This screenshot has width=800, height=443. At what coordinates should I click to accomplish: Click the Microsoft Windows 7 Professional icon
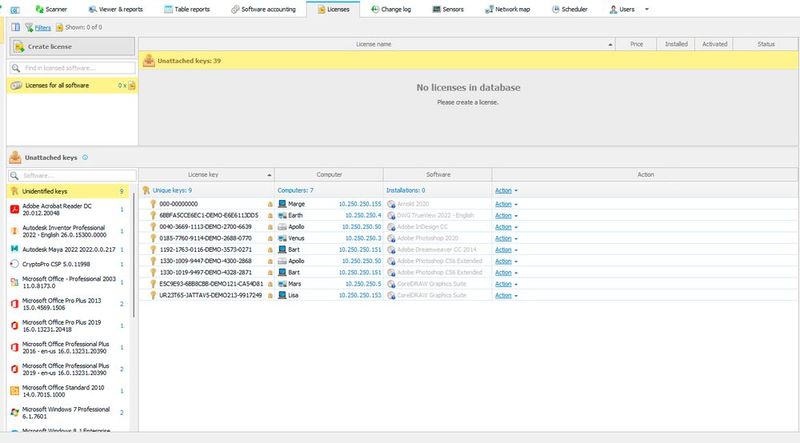[14, 411]
